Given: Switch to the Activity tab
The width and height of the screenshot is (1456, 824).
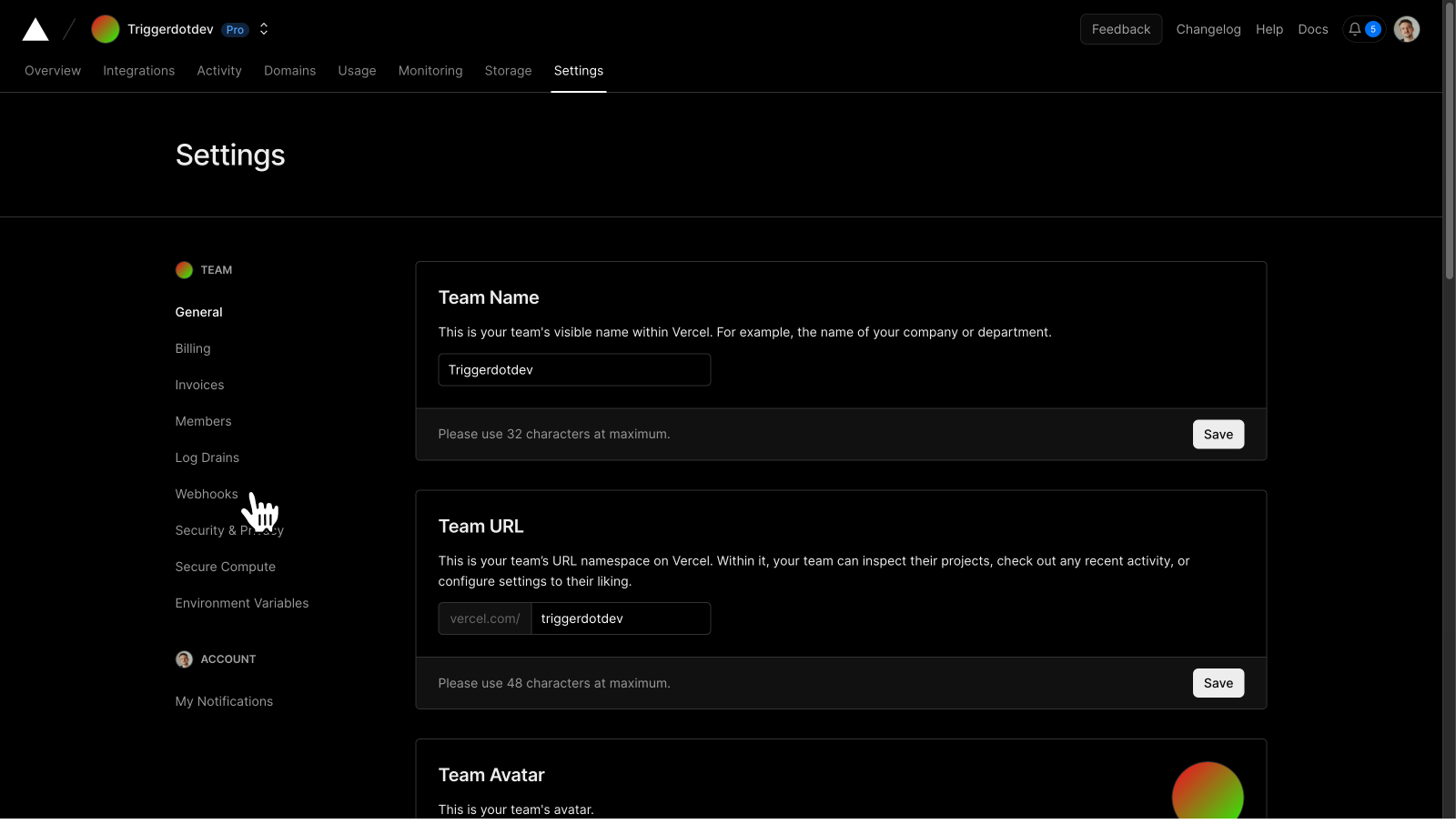Looking at the screenshot, I should (x=219, y=71).
